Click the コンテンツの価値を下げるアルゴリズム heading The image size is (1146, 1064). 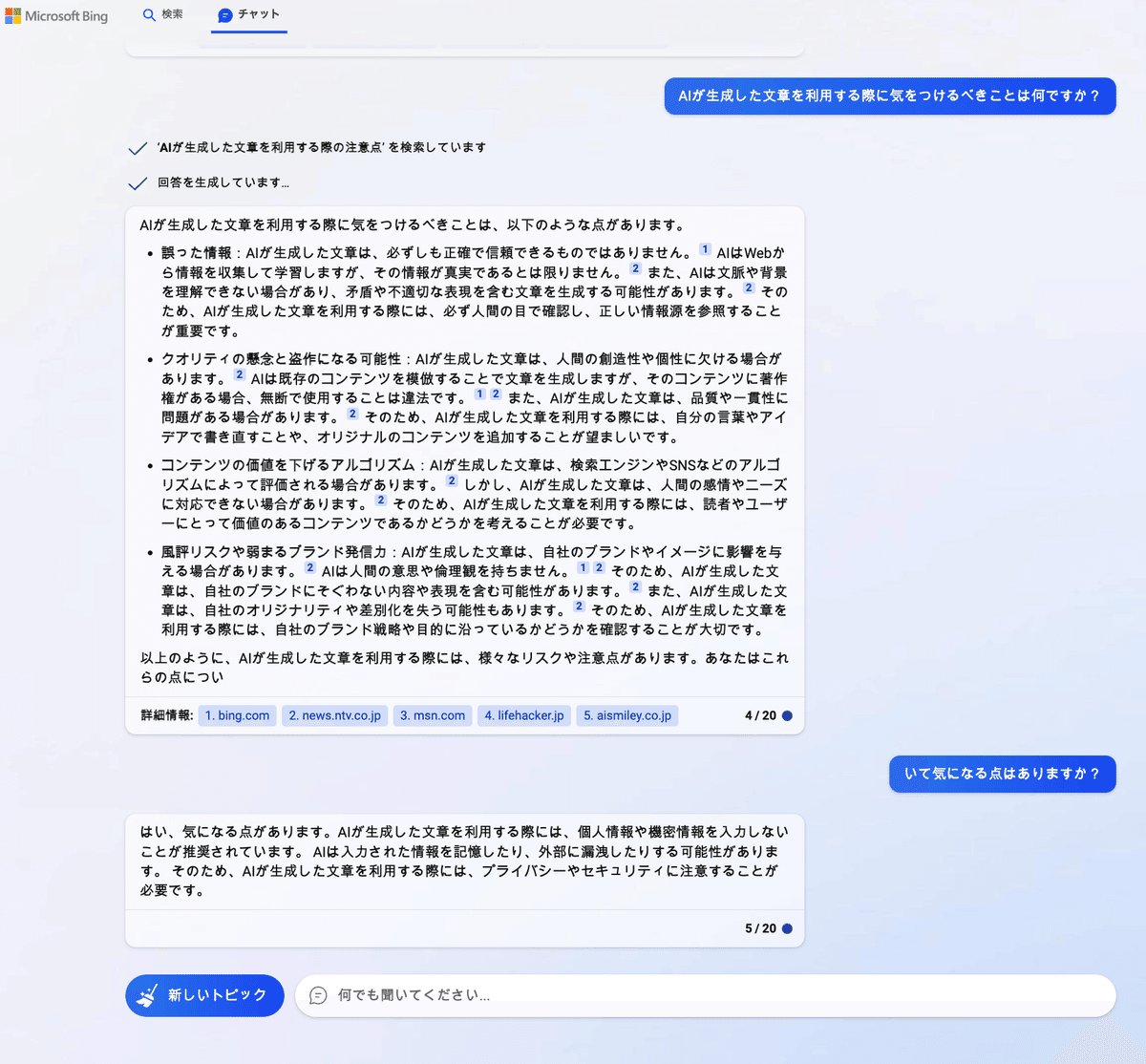pos(288,465)
